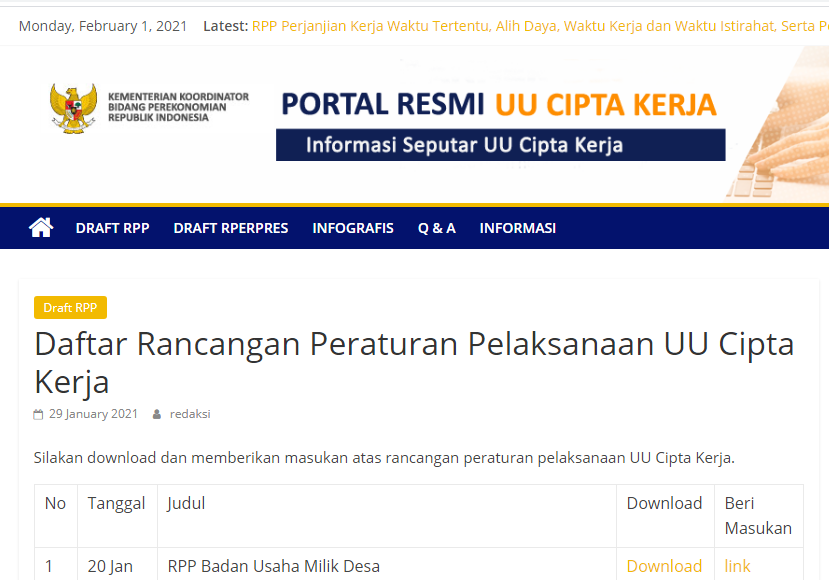
Task: Click the Portal Resmi UU Cipta Kerja banner
Action: pos(498,104)
